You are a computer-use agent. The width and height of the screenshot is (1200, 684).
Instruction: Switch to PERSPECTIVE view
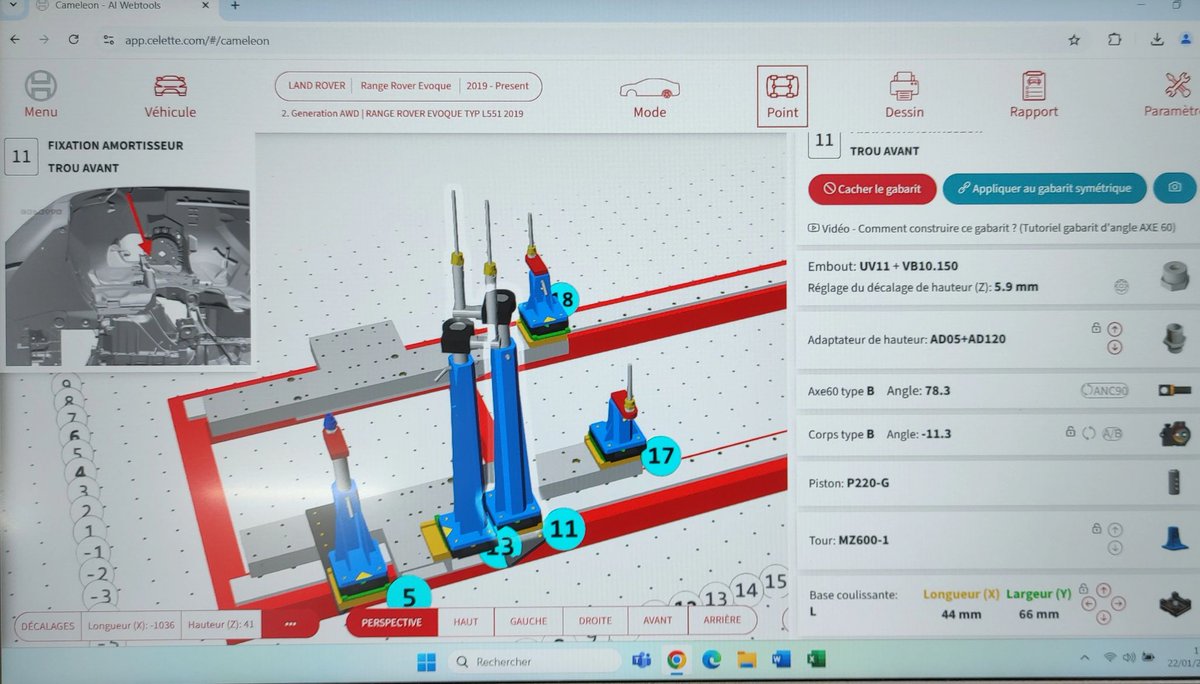[392, 621]
